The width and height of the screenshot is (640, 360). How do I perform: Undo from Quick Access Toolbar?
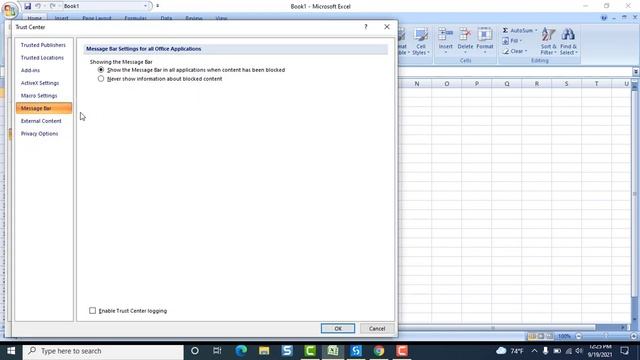38,6
